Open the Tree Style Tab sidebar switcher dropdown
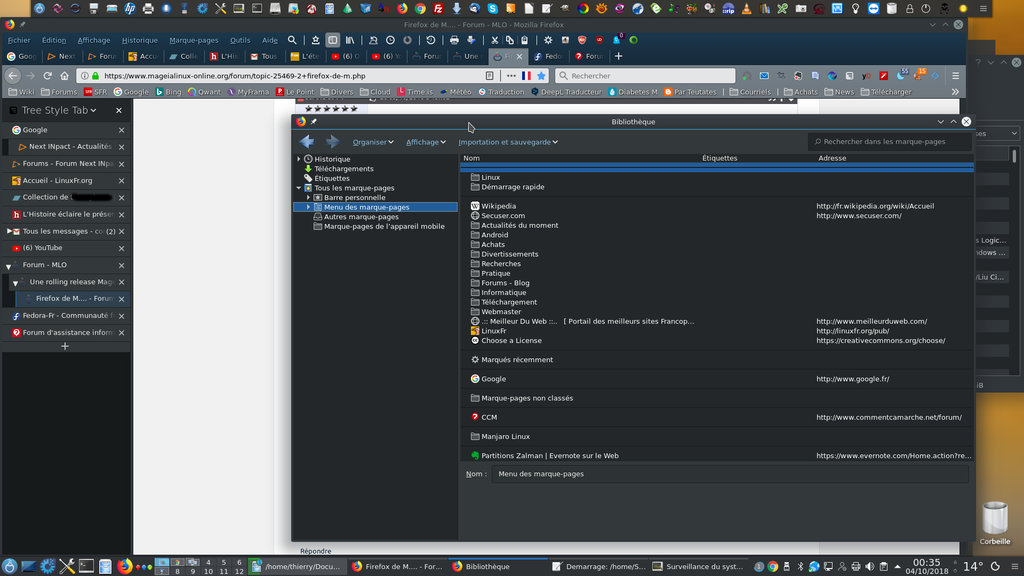1024x576 pixels. pyautogui.click(x=59, y=110)
